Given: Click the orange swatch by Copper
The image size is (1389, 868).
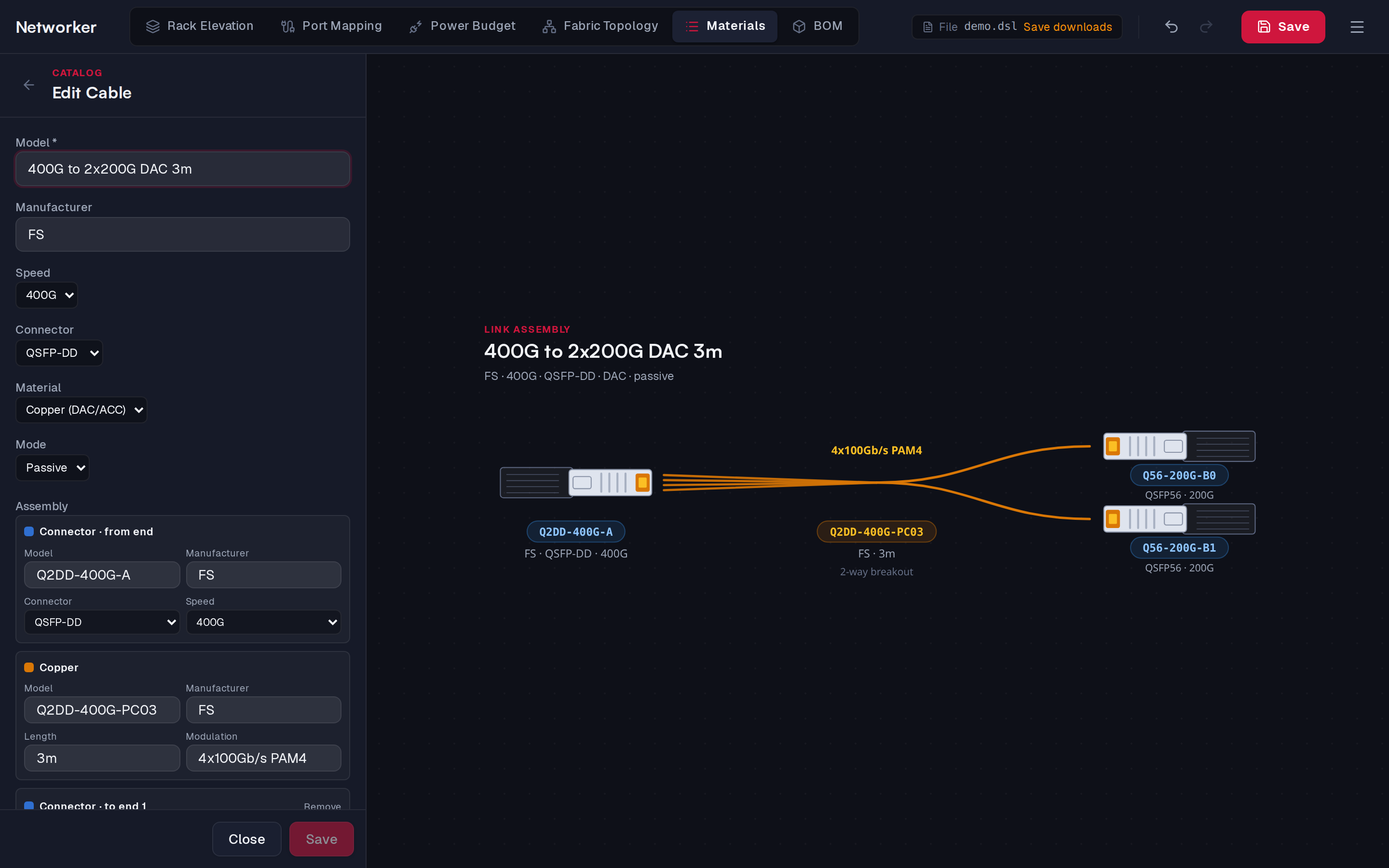Looking at the screenshot, I should (x=29, y=667).
